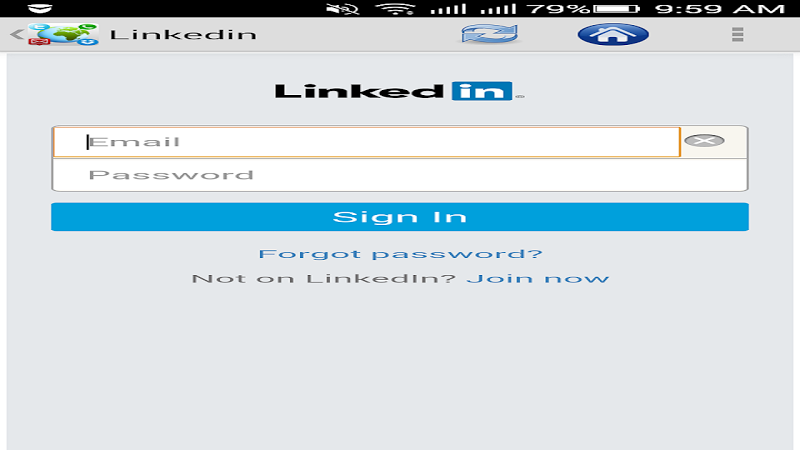Tap the first signal strength bars
800x450 pixels.
448,9
